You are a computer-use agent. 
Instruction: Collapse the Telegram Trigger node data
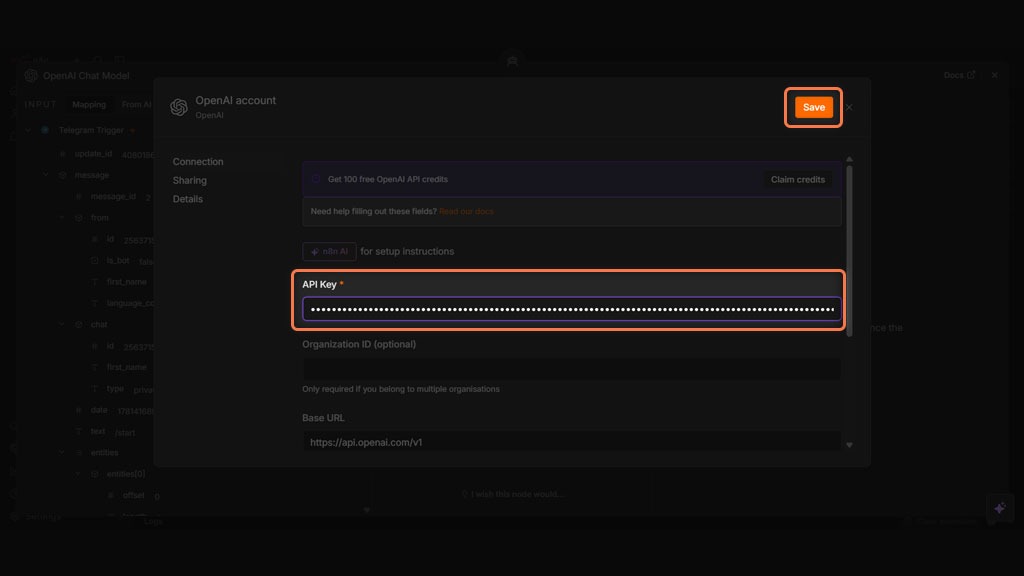click(28, 130)
